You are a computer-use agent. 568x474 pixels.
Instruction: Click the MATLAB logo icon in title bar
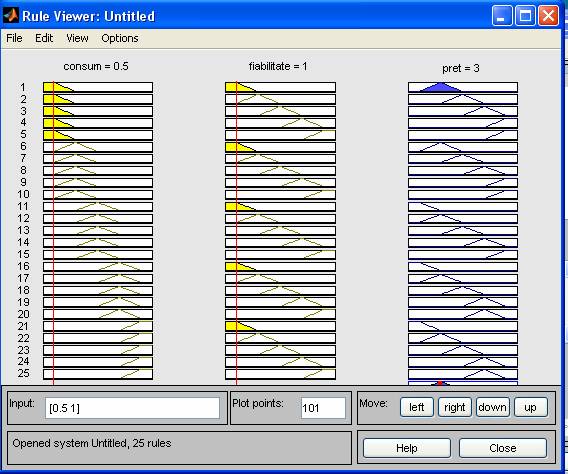[11, 16]
